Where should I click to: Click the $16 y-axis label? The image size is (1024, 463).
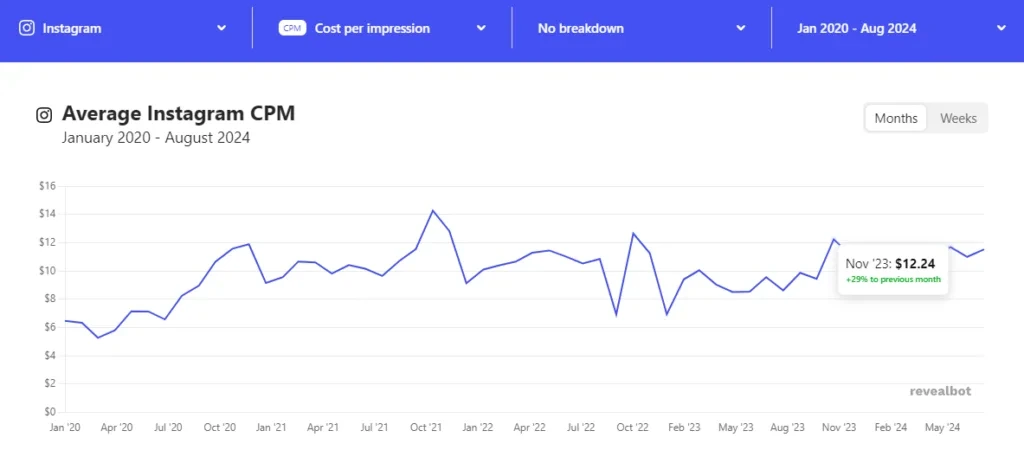click(x=48, y=186)
